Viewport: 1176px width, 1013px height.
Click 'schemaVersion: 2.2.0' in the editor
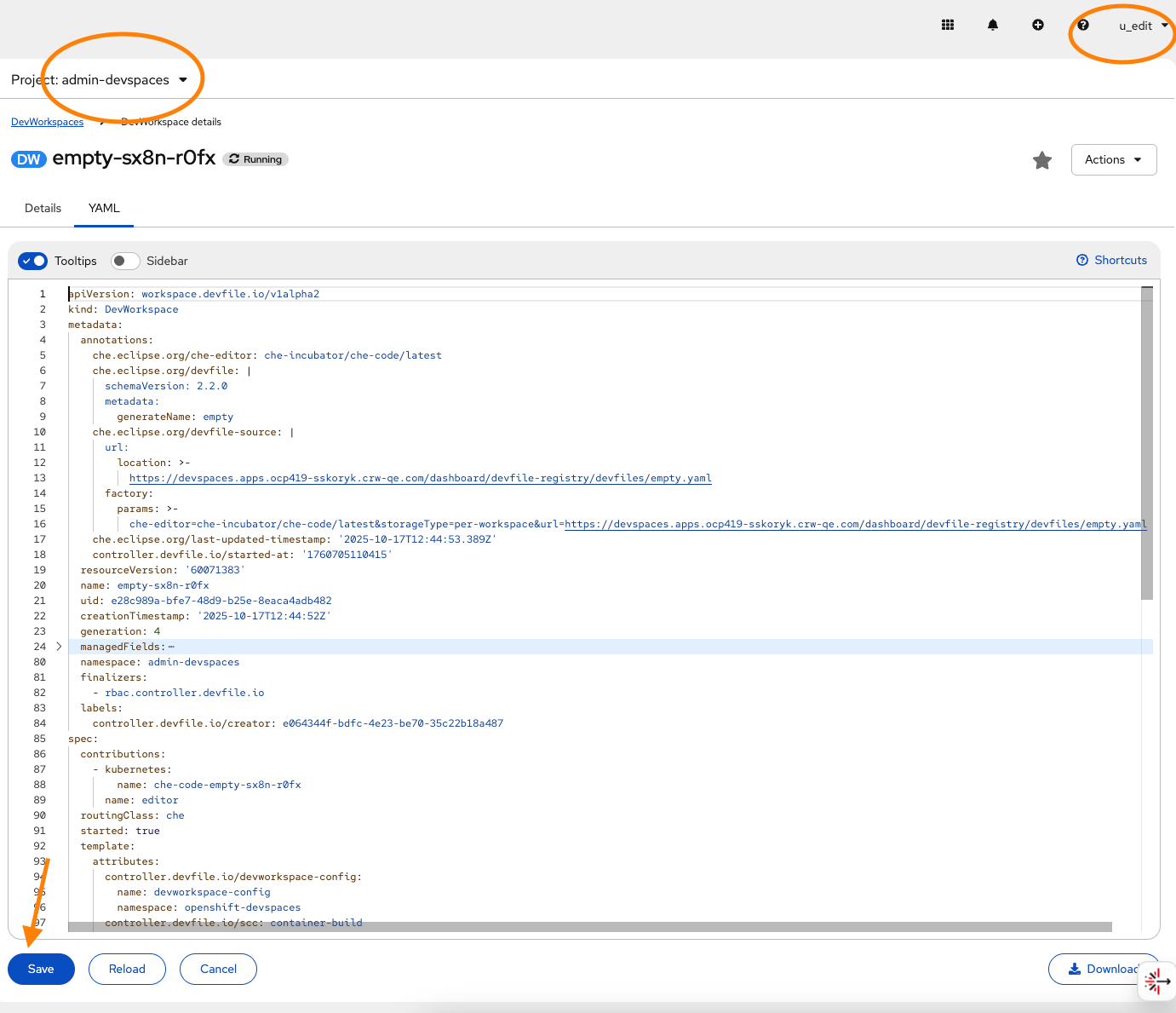(166, 386)
